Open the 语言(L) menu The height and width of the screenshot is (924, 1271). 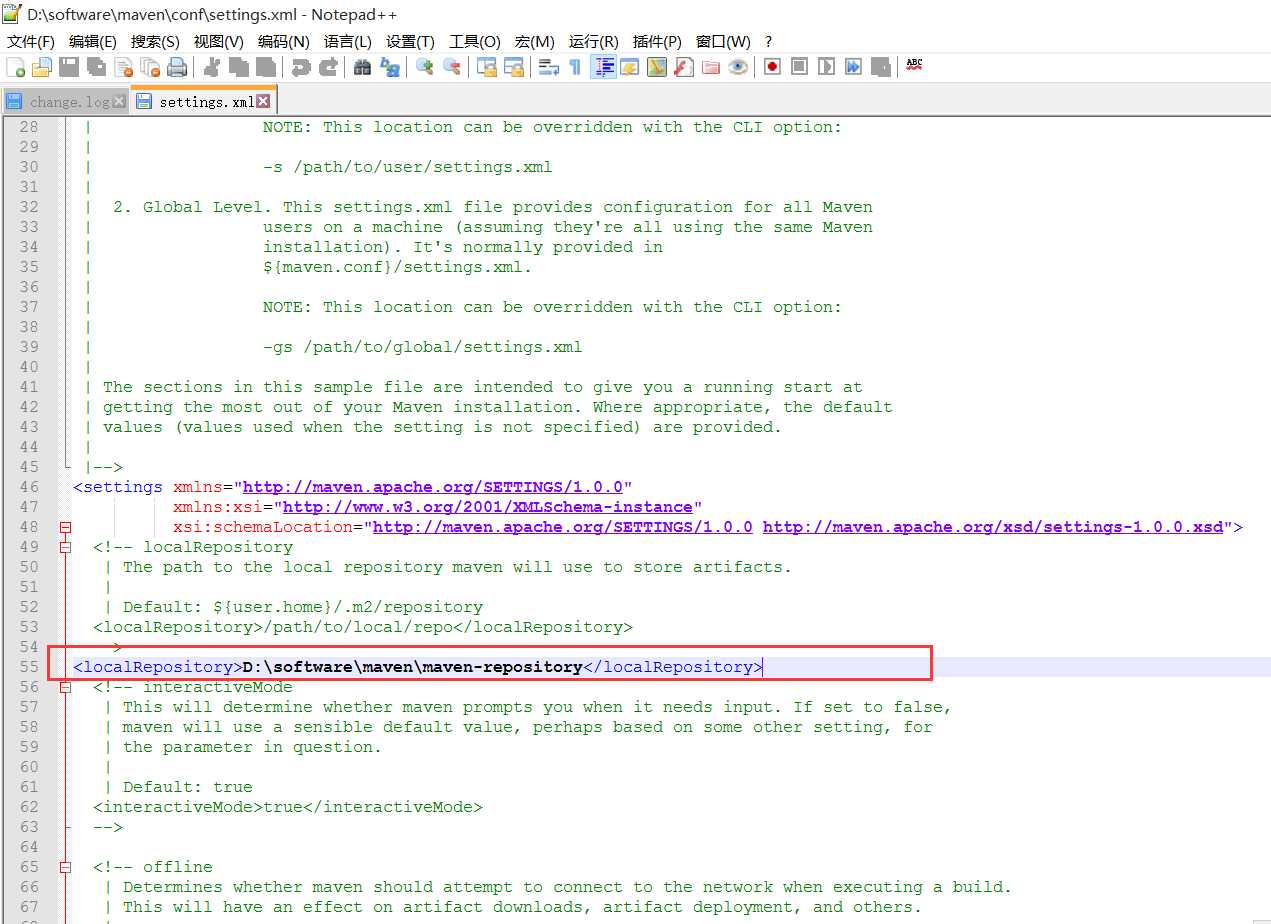348,41
